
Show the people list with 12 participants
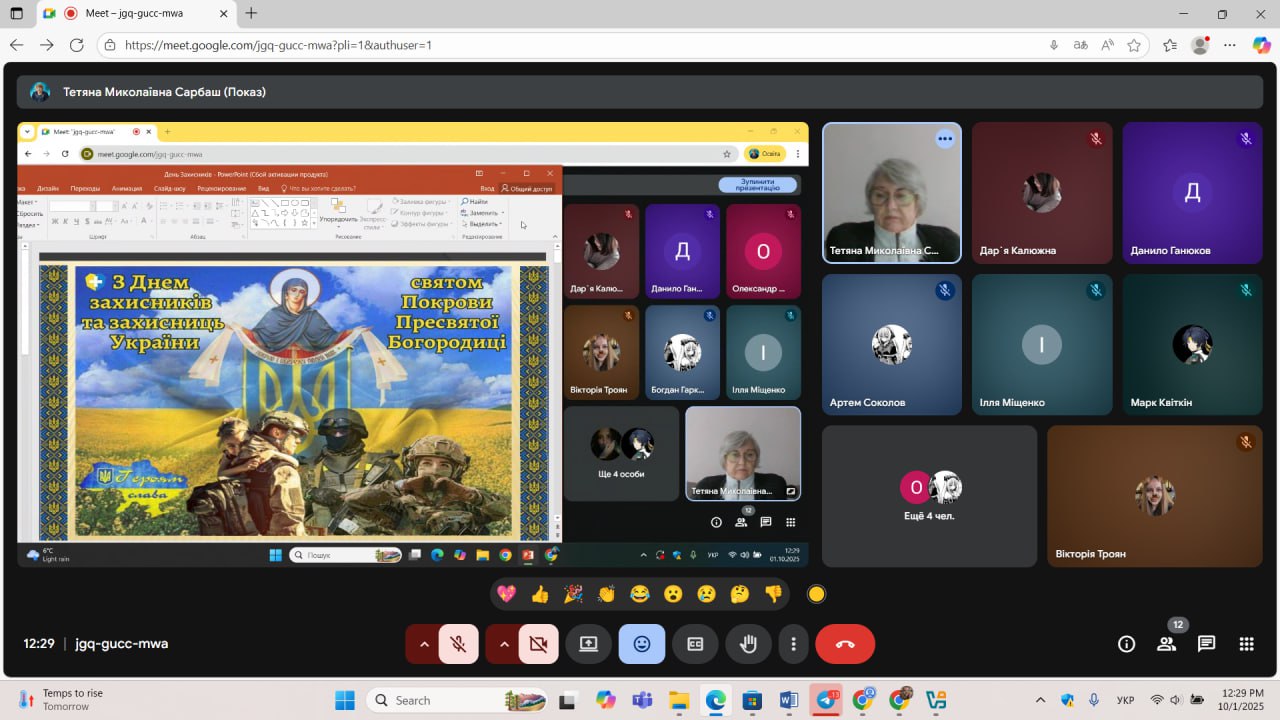tap(1166, 644)
